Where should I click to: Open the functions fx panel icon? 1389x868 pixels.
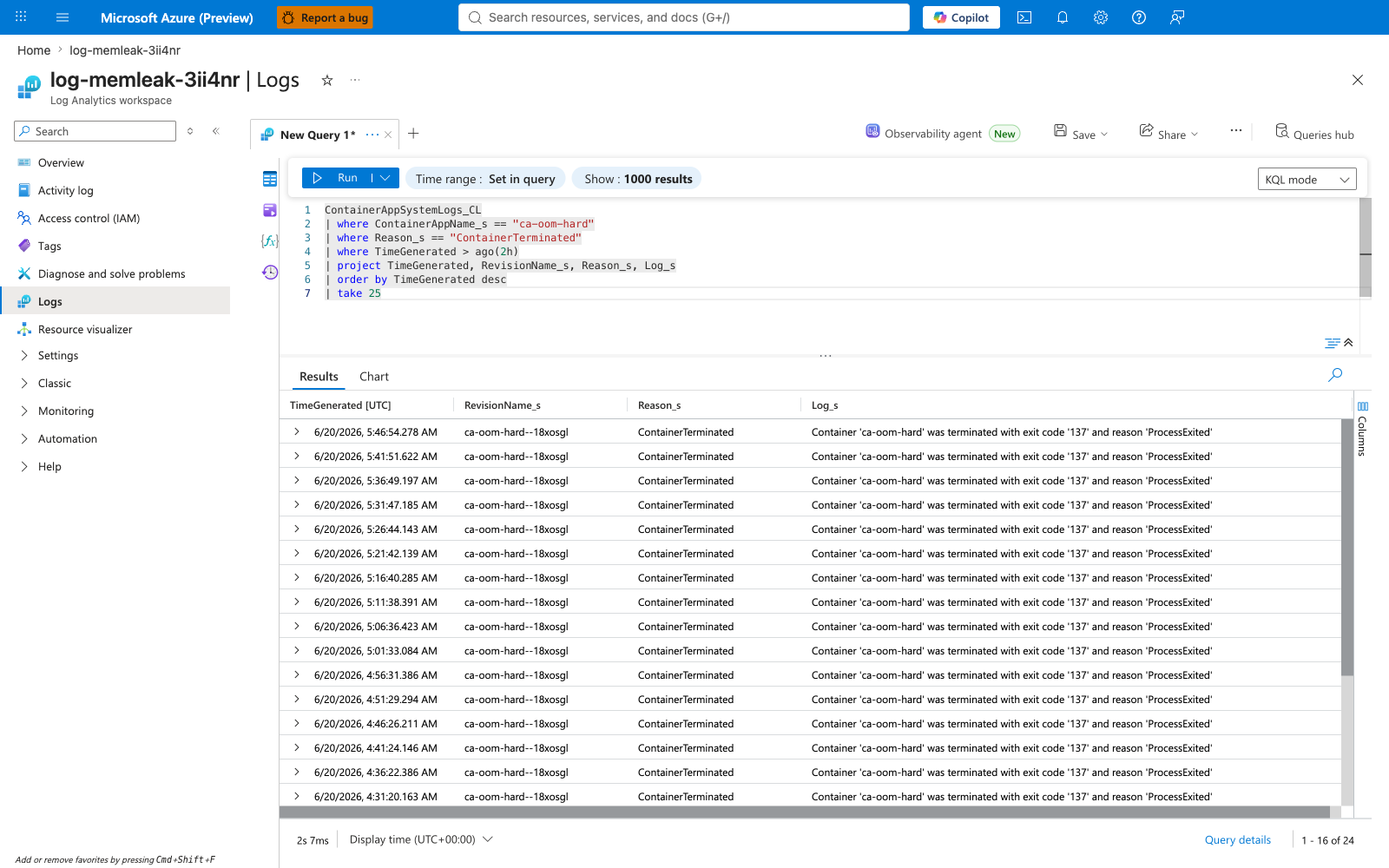(x=270, y=241)
